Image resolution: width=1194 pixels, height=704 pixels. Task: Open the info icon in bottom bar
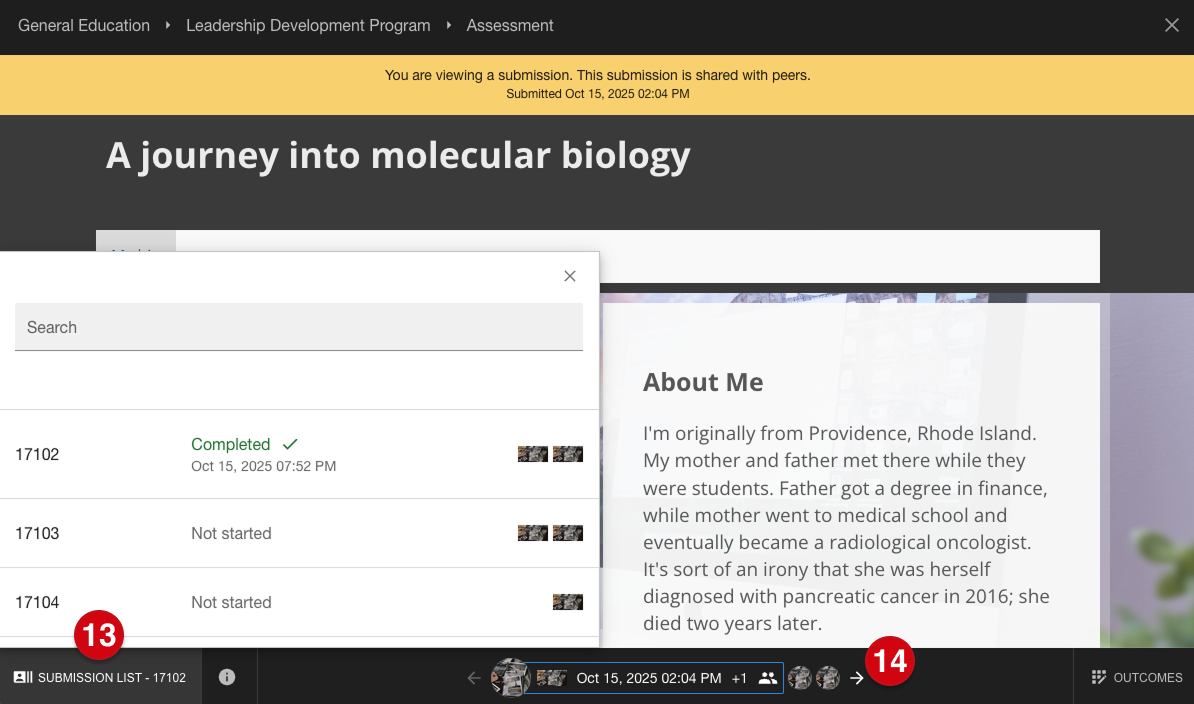(x=227, y=677)
